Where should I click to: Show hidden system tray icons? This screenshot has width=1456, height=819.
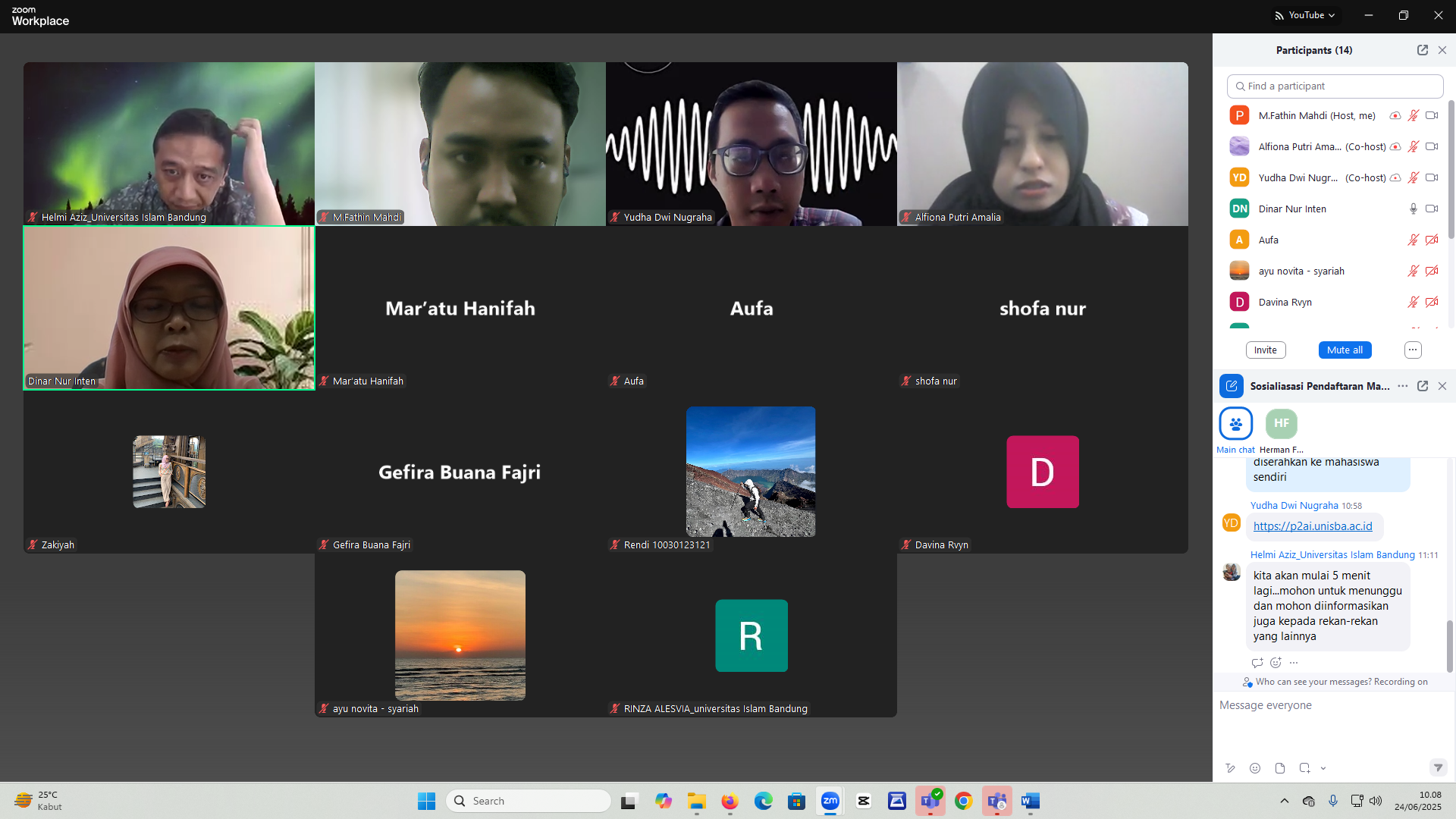[1284, 801]
